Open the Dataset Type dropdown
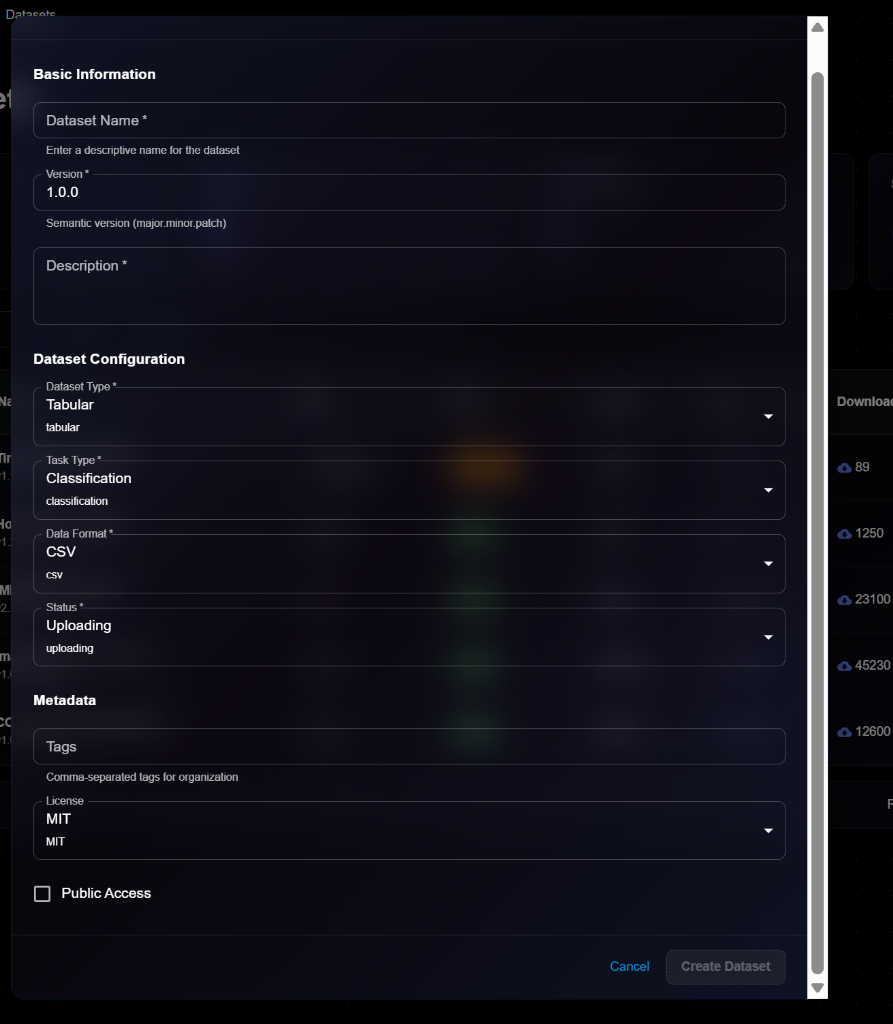 [409, 416]
